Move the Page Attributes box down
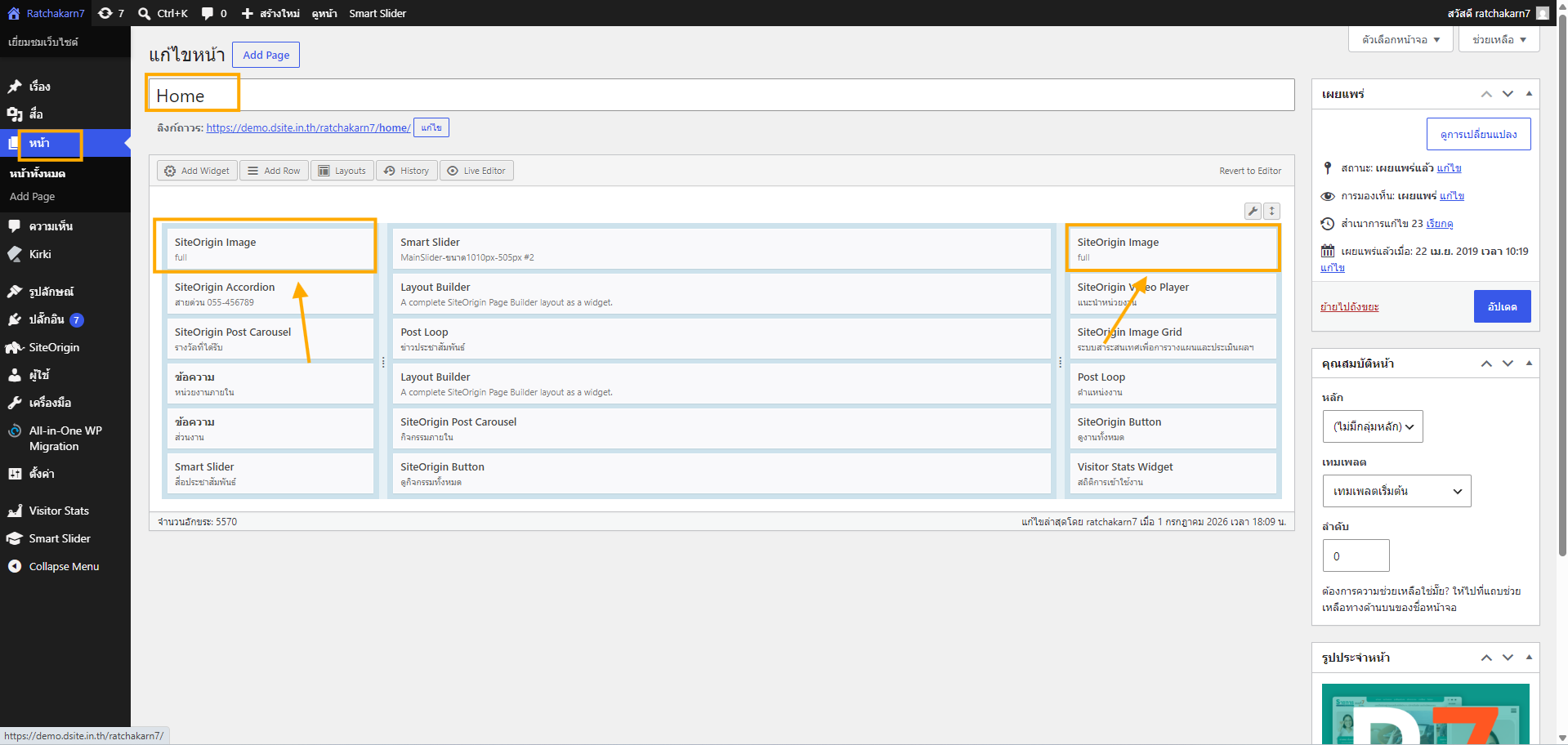Screen dimensions: 1568x745 click(1508, 364)
